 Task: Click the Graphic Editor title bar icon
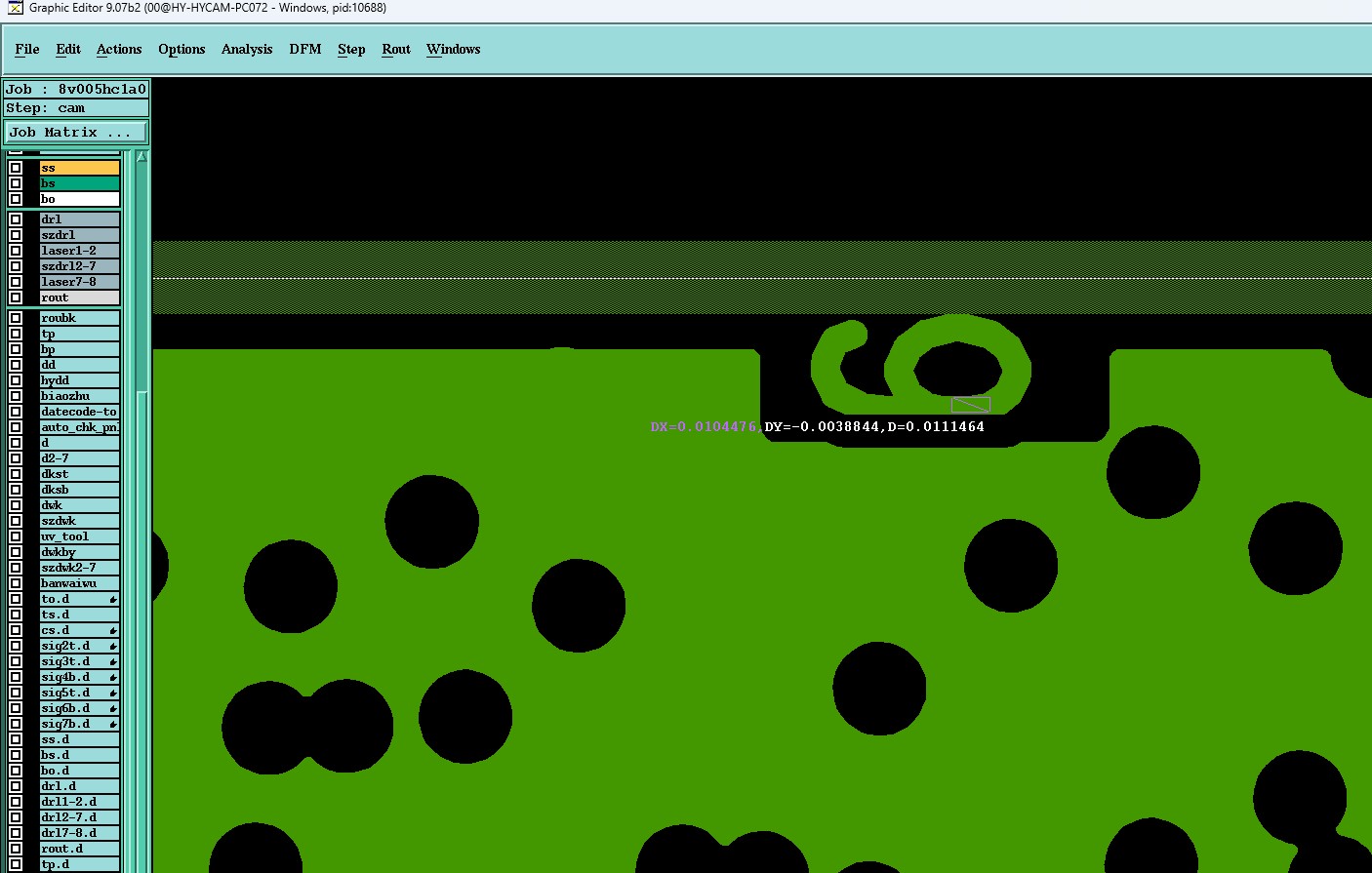coord(15,8)
